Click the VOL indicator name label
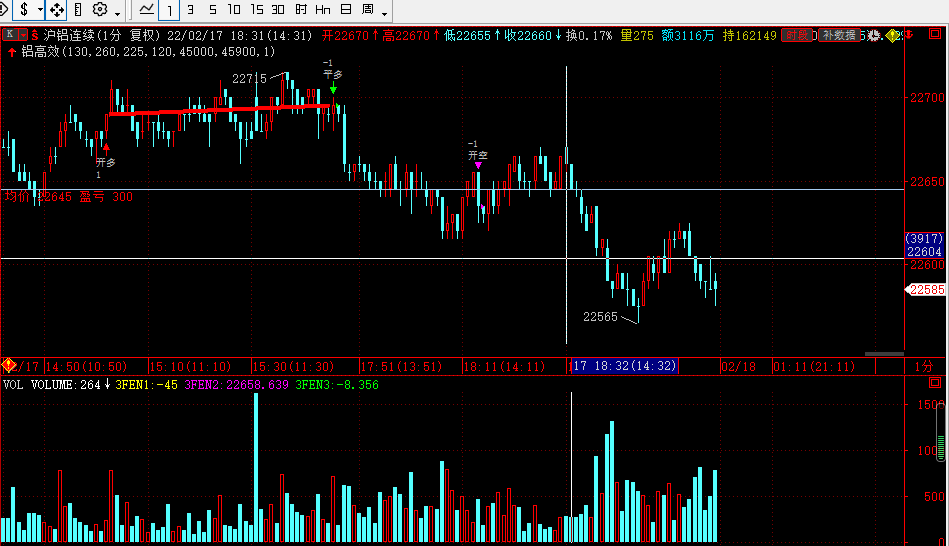The image size is (949, 546). point(13,384)
